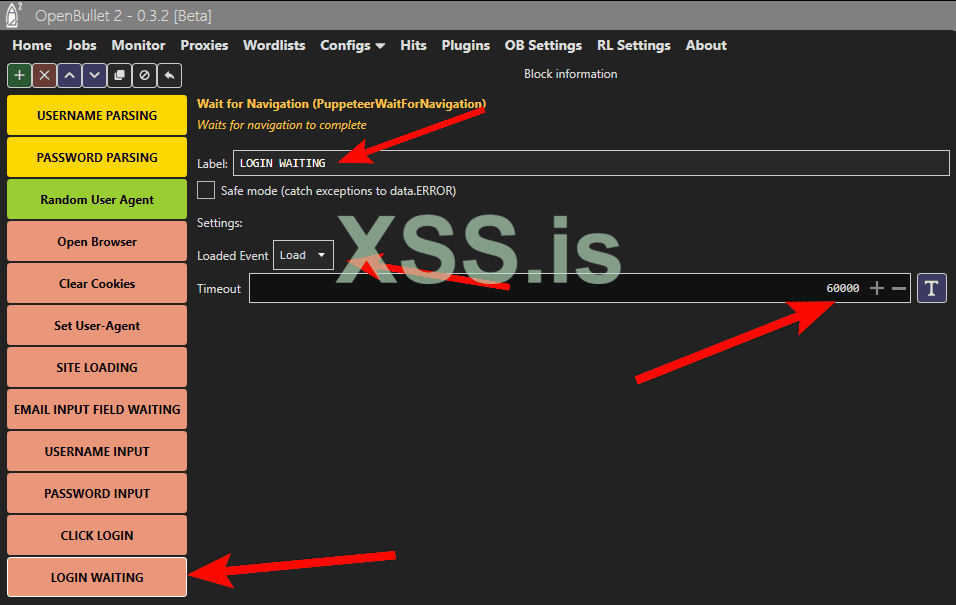This screenshot has height=605, width=956.
Task: Move block up with the up-chevron icon
Action: 70,76
